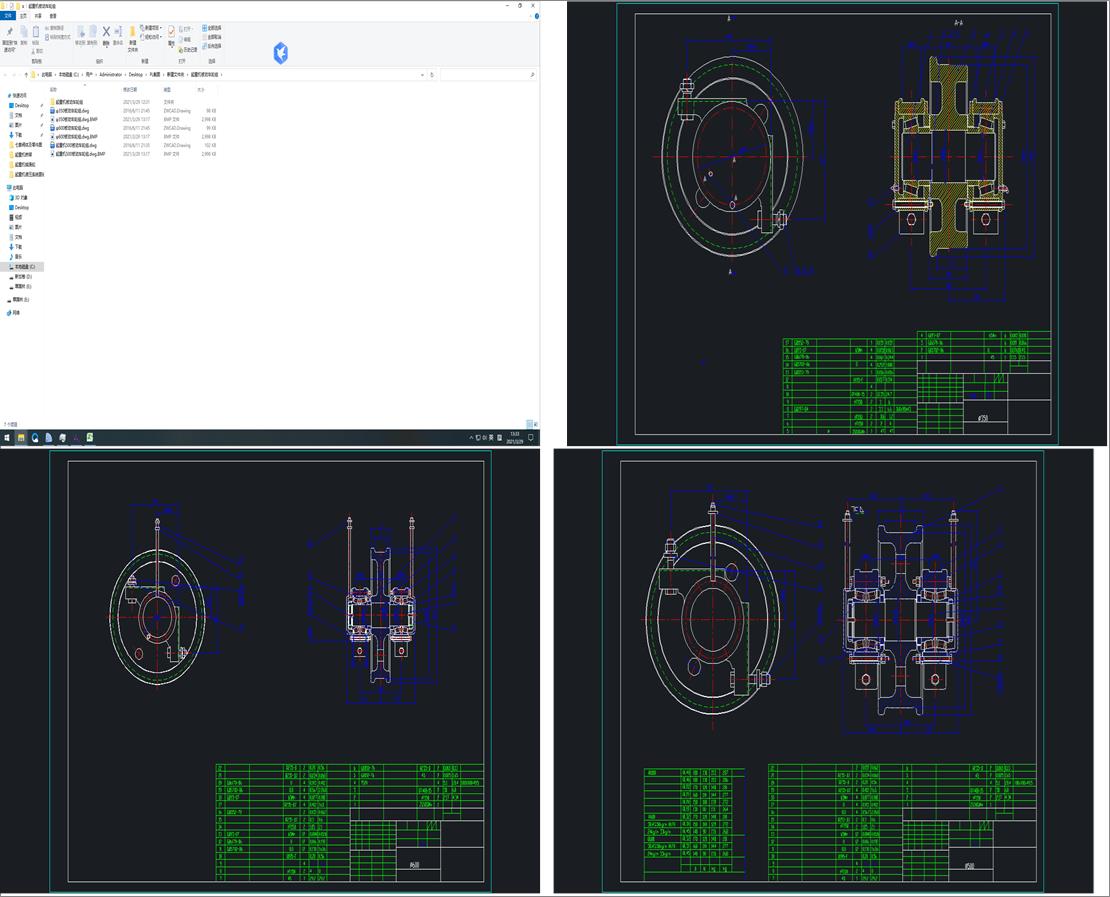The image size is (1110, 897).
Task: Click the Properties checkmark icon in the ribbon
Action: tap(171, 32)
